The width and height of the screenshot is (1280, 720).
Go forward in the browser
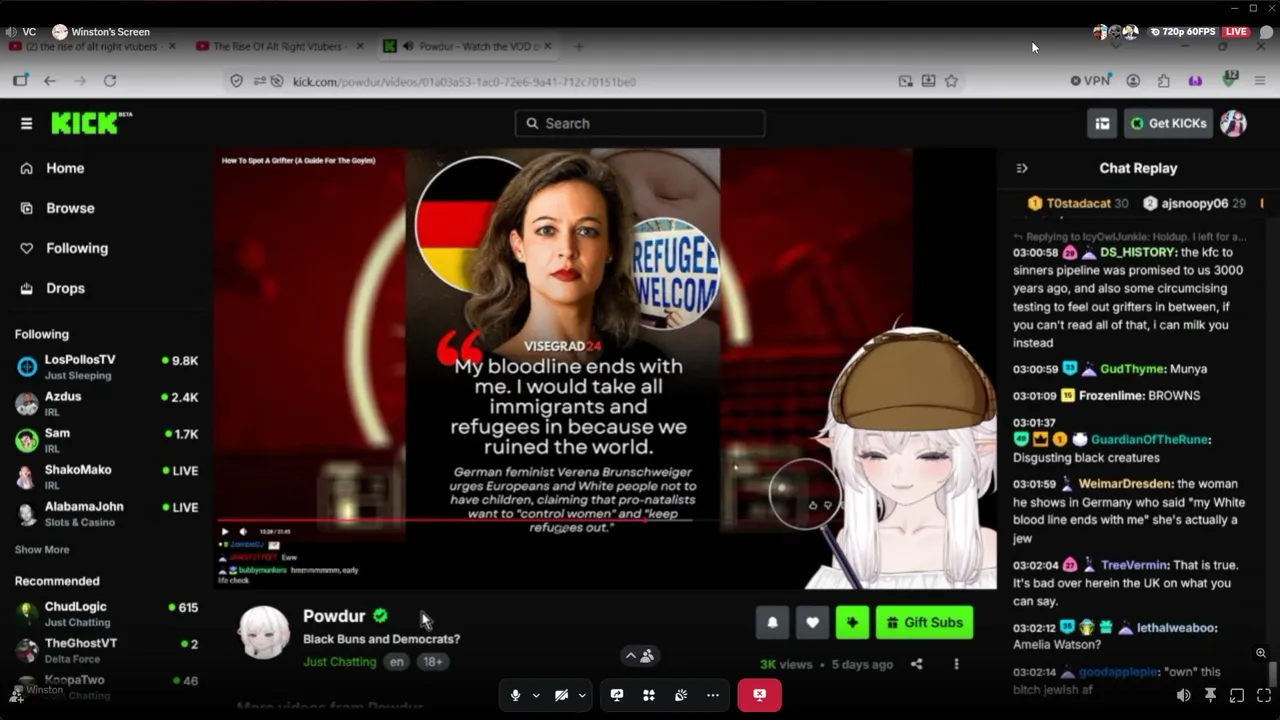[x=80, y=81]
